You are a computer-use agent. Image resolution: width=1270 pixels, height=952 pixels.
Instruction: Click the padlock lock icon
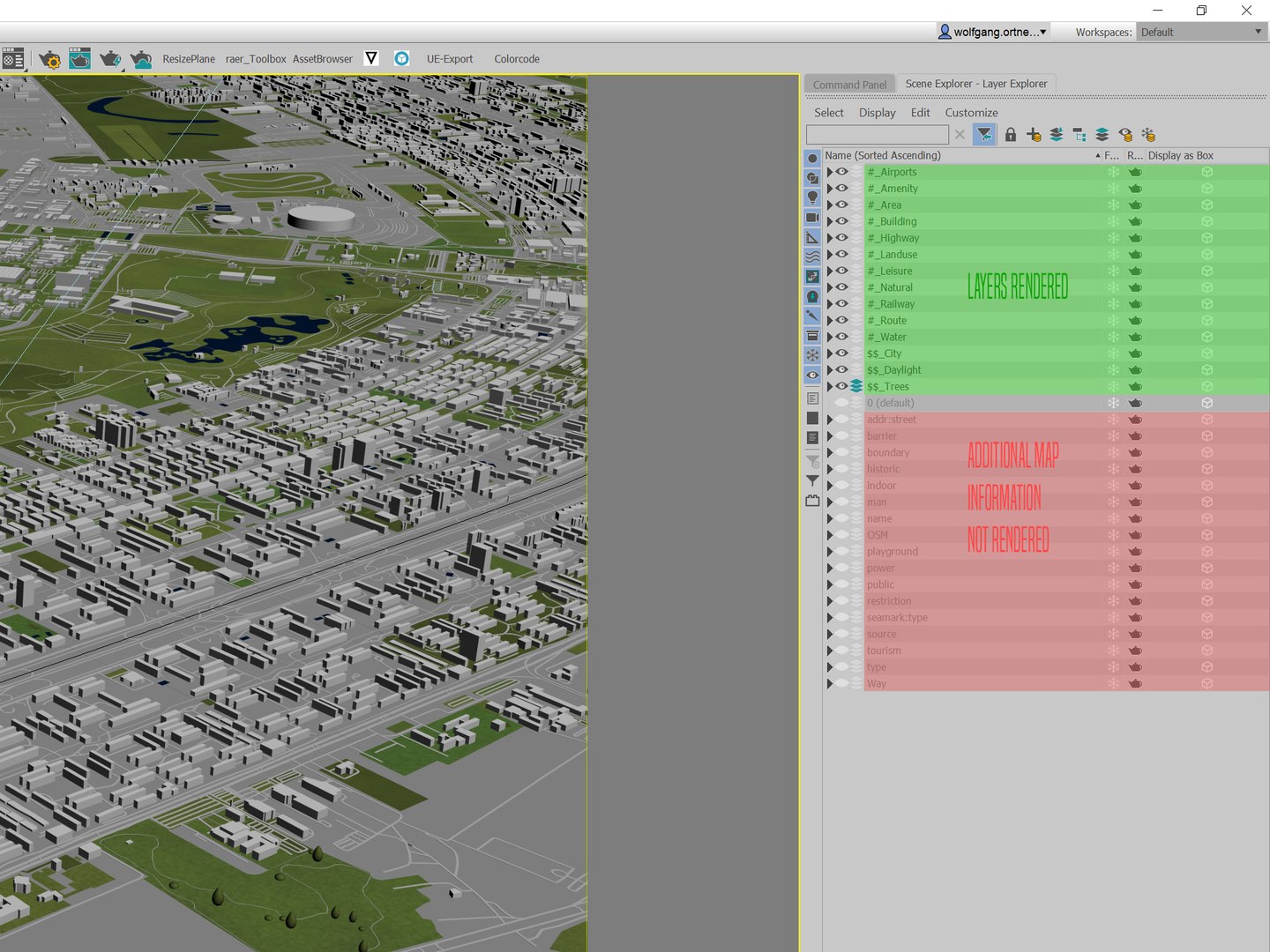[x=1011, y=134]
